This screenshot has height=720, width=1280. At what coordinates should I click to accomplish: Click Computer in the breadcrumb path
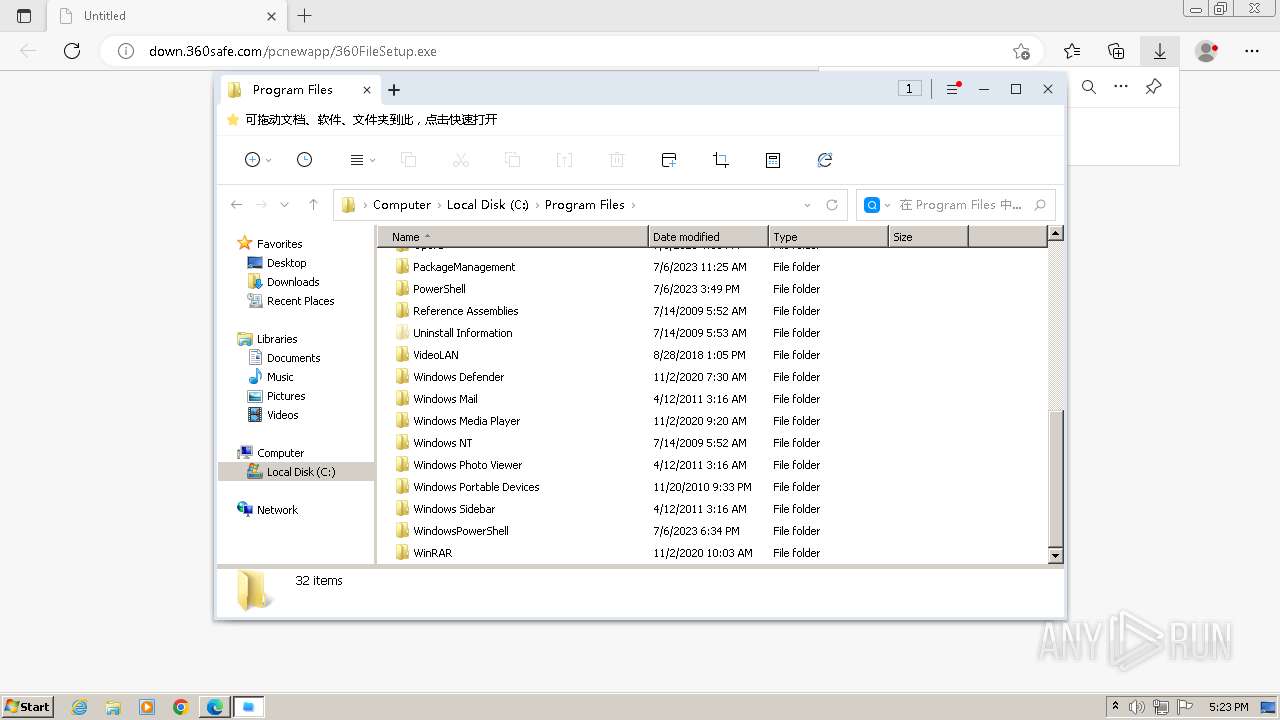pos(402,205)
